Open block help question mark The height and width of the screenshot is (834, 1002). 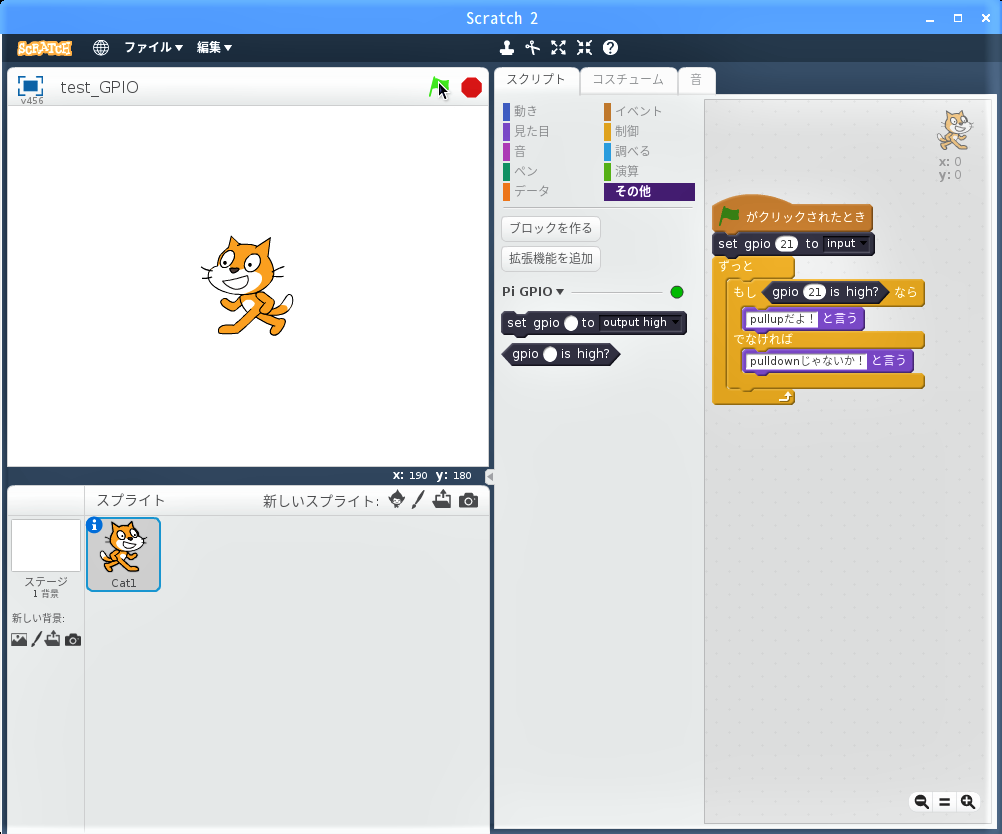tap(610, 47)
